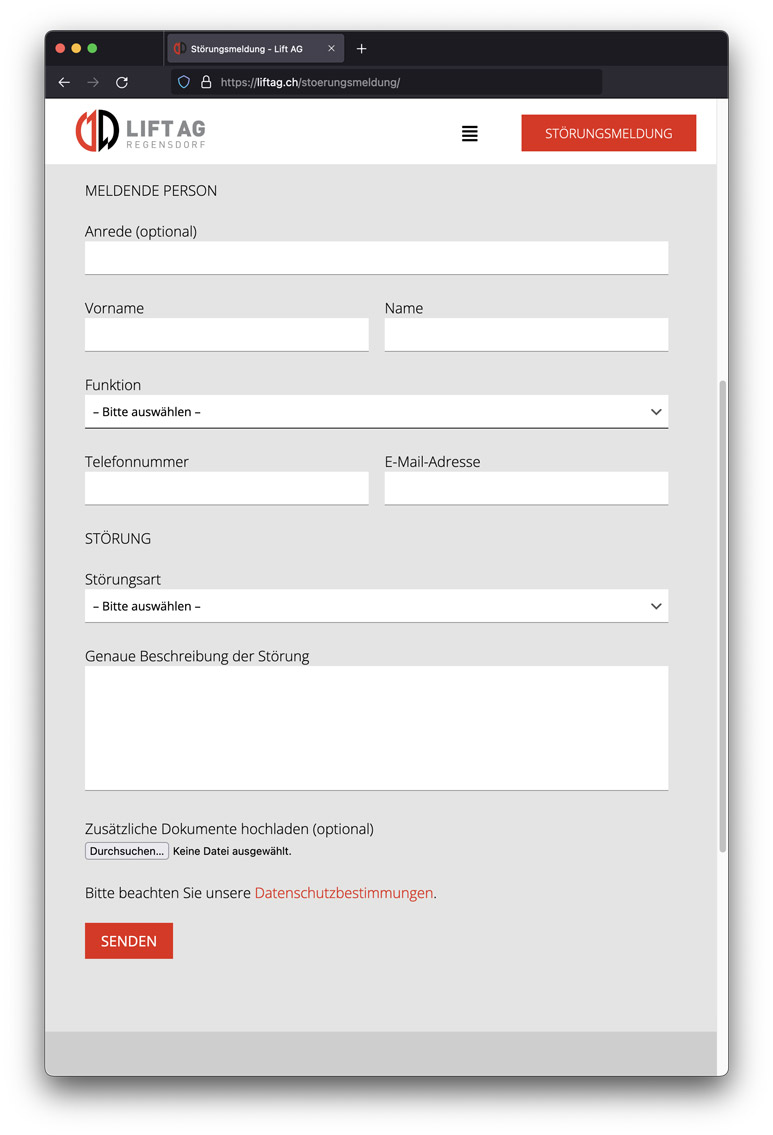The height and width of the screenshot is (1135, 773).
Task: Click the browser forward arrow
Action: coord(93,83)
